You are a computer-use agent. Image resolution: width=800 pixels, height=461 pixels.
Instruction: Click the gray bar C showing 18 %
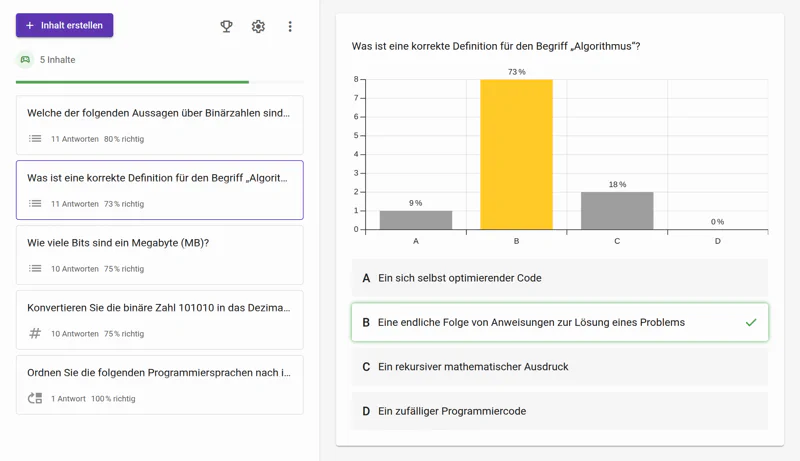tap(617, 211)
